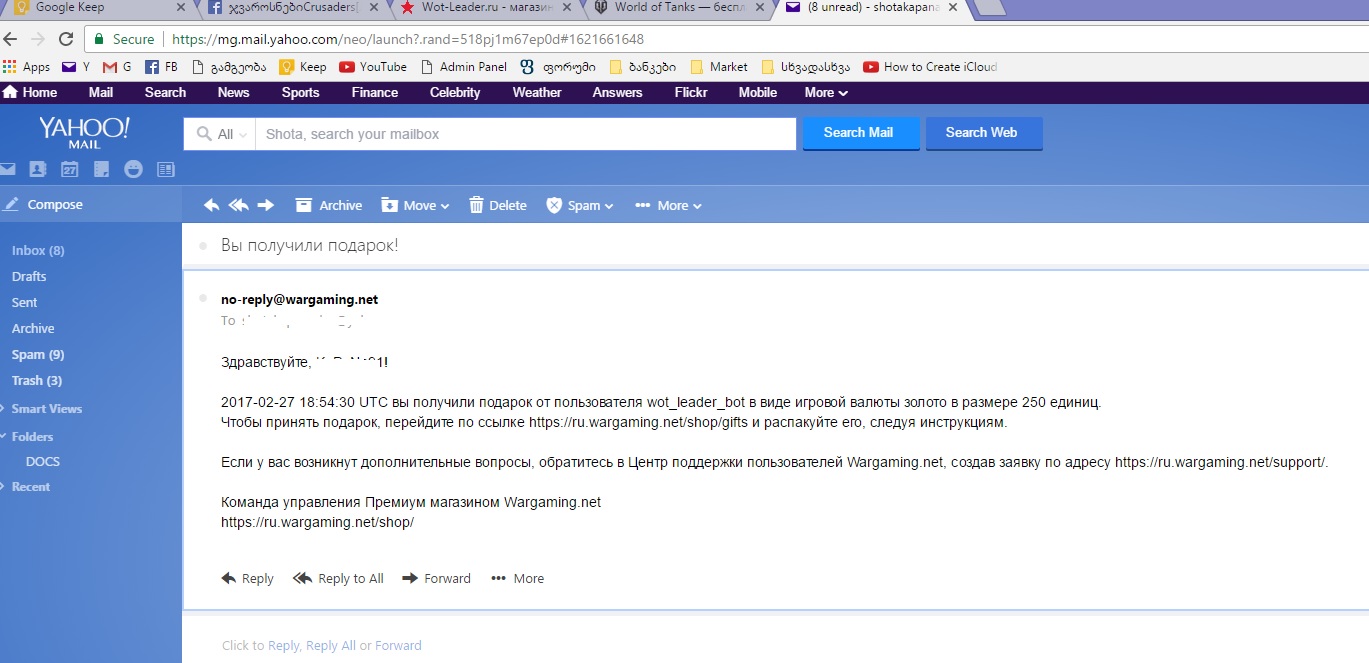Open Flickr in the Yahoo nav bar

coord(691,92)
